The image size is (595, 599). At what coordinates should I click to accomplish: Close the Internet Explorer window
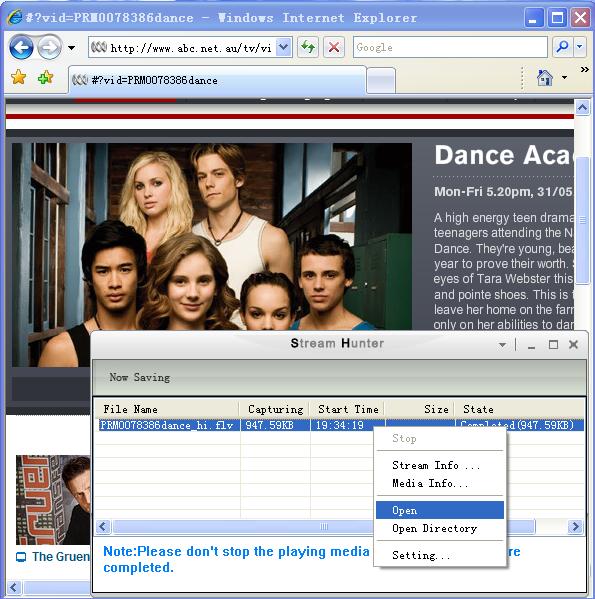[580, 18]
